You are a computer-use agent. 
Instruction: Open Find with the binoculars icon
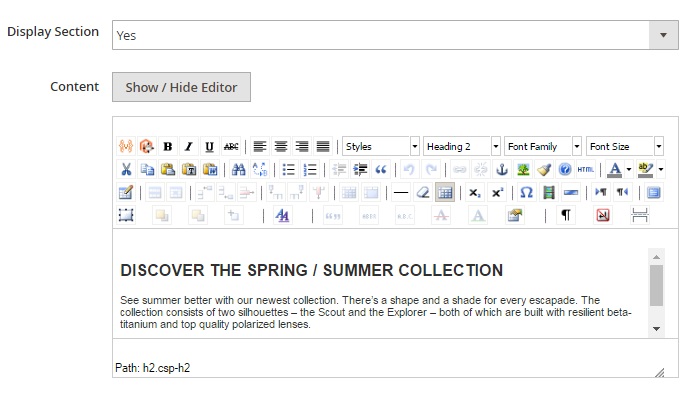click(x=239, y=169)
